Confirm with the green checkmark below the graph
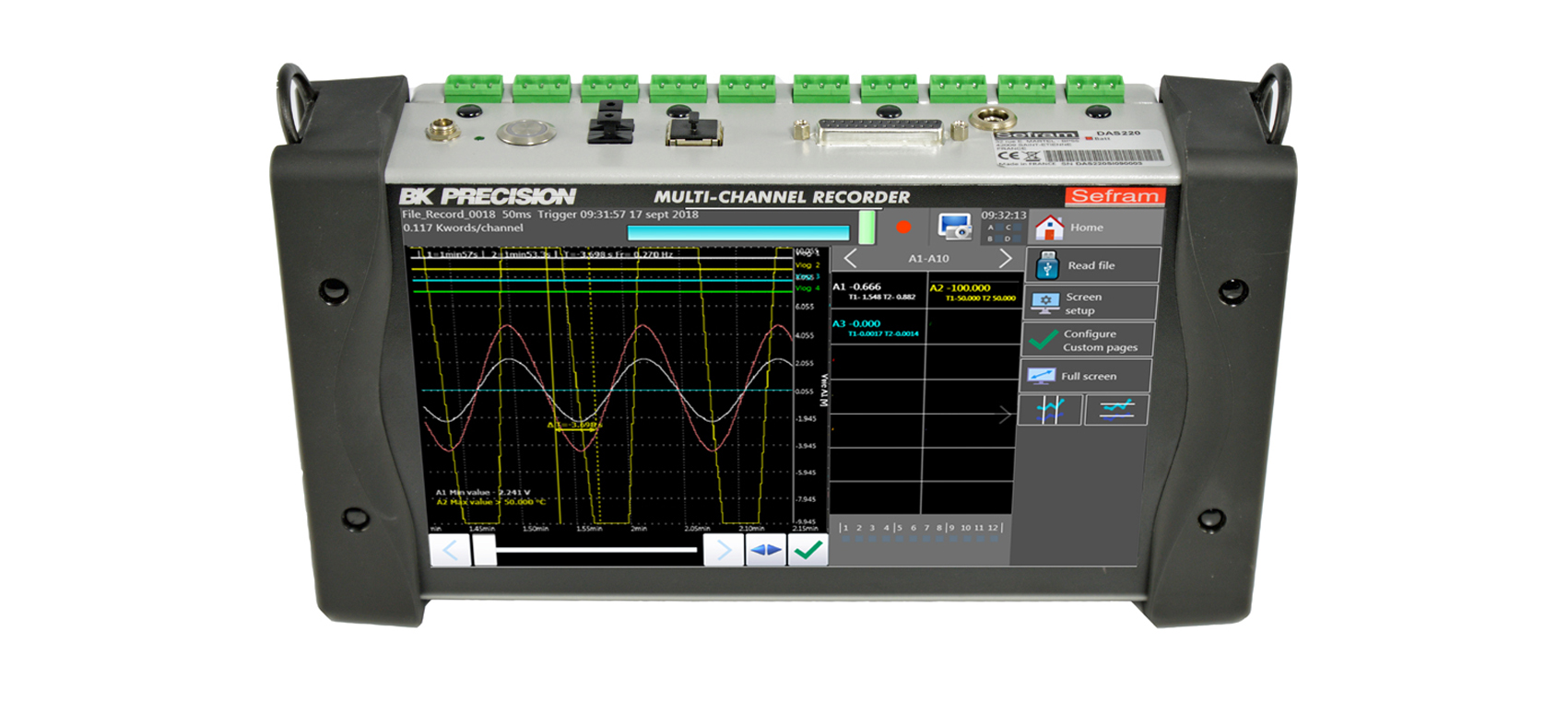Image resolution: width=1568 pixels, height=701 pixels. (808, 551)
